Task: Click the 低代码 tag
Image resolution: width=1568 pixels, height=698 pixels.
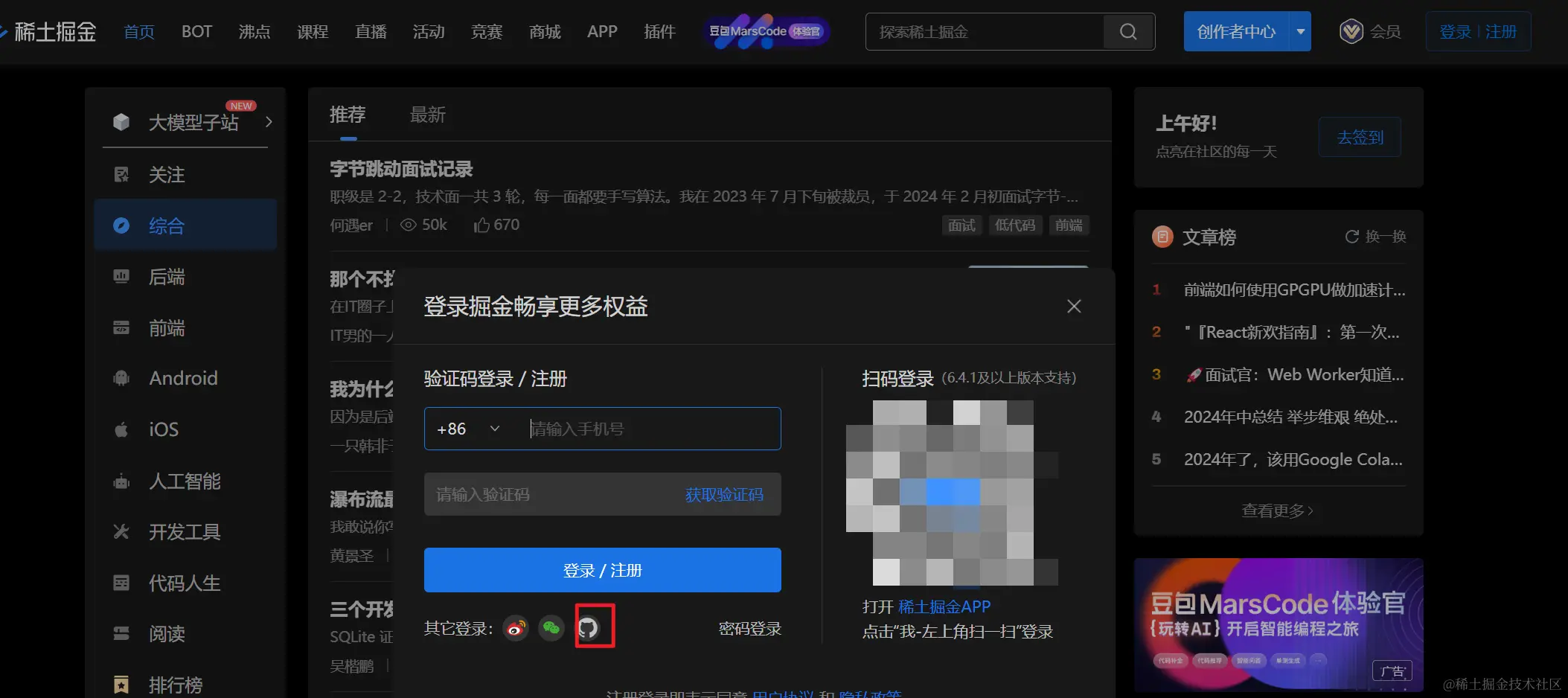Action: pyautogui.click(x=1015, y=225)
